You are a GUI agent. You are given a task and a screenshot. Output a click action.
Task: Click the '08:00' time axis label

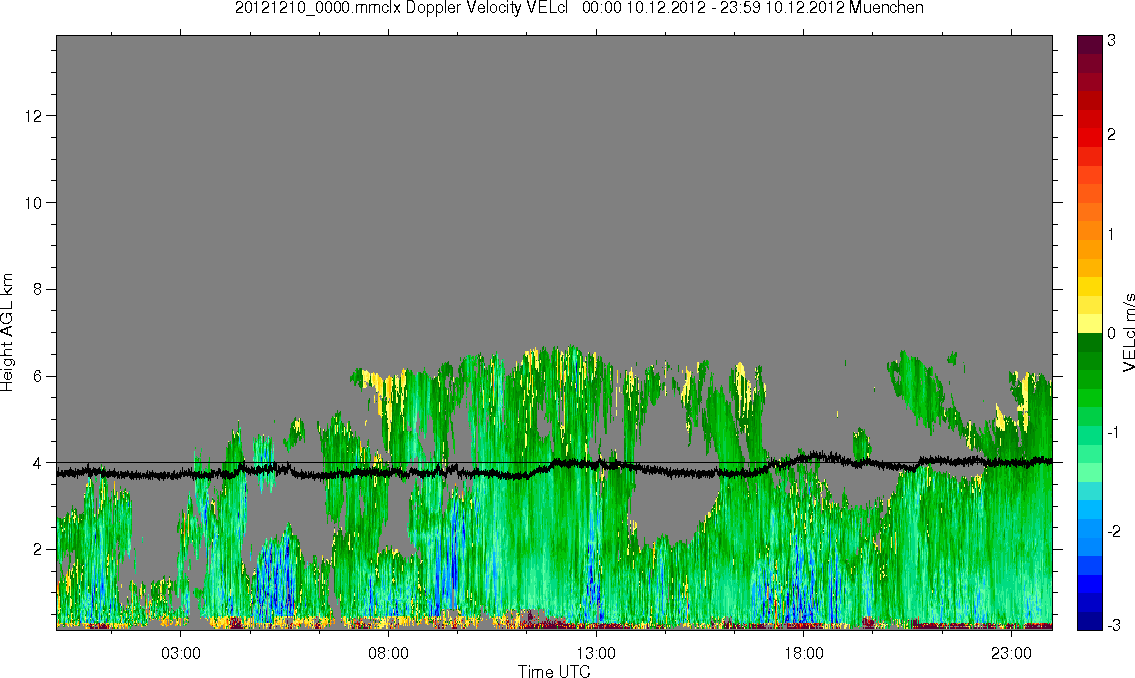click(x=388, y=653)
